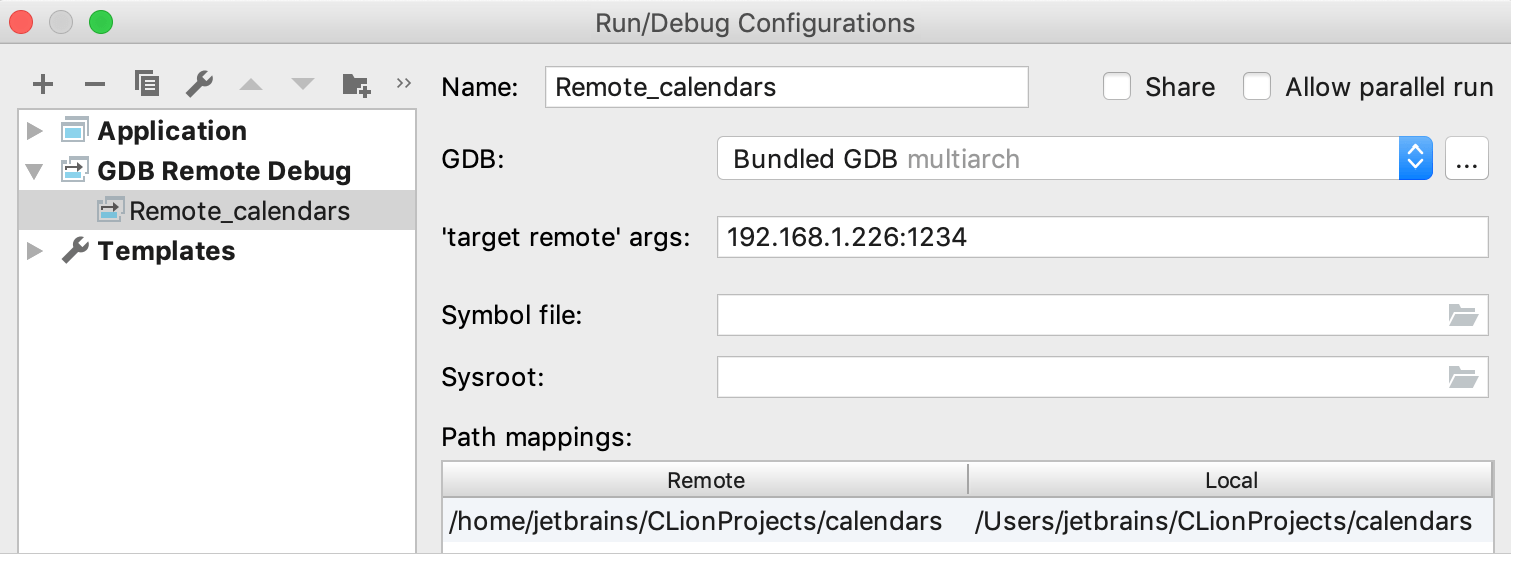Collapse the GDB Remote Debug node
Image resolution: width=1516 pixels, height=562 pixels.
(x=35, y=171)
